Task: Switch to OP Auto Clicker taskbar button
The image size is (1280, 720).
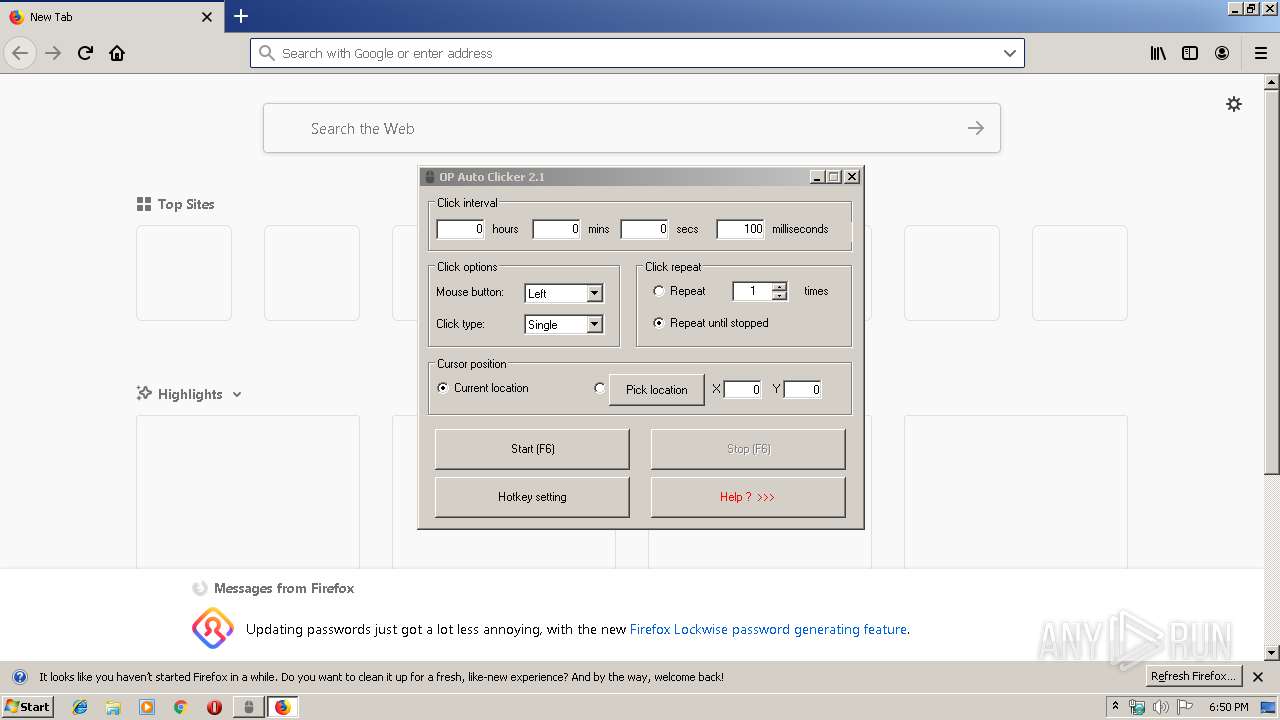Action: (249, 707)
